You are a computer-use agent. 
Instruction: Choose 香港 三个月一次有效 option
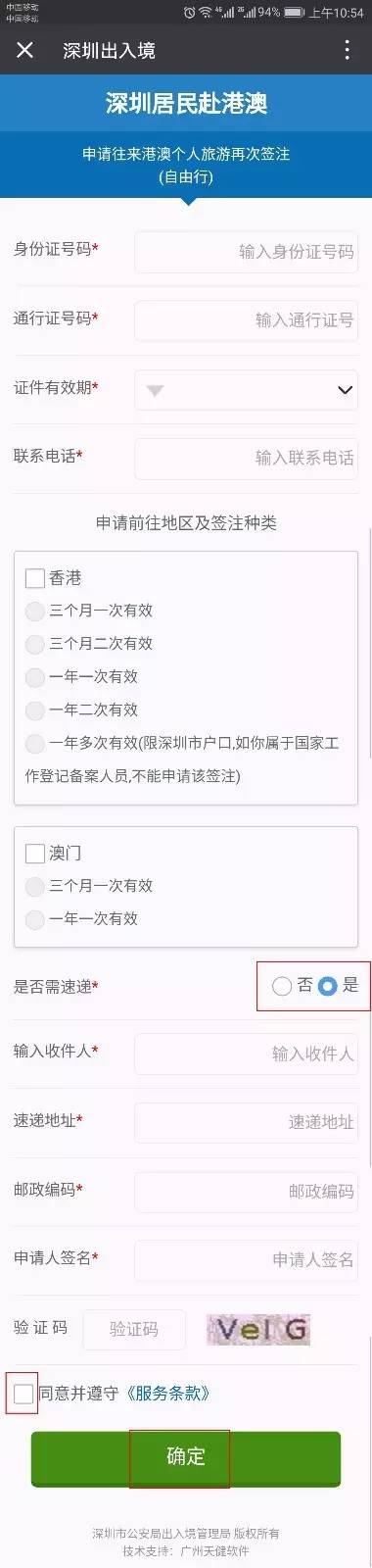pyautogui.click(x=35, y=612)
